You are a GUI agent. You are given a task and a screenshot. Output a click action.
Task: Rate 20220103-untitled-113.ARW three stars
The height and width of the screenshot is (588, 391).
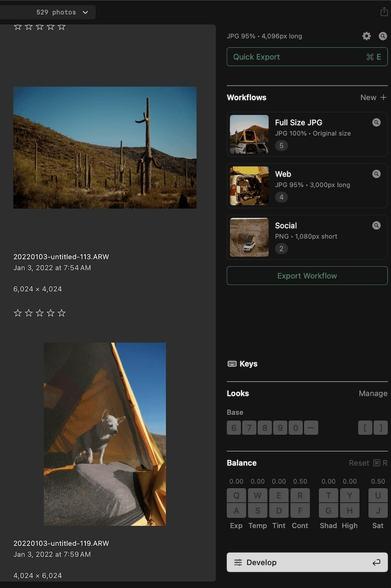click(40, 313)
